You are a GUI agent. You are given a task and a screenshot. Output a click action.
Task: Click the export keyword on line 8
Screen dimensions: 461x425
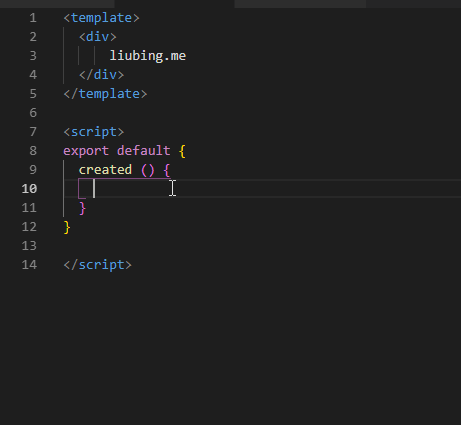pyautogui.click(x=86, y=151)
